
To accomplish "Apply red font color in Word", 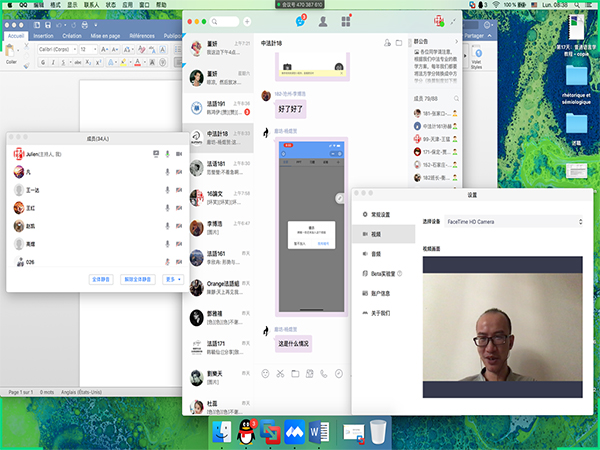I will tap(138, 62).
